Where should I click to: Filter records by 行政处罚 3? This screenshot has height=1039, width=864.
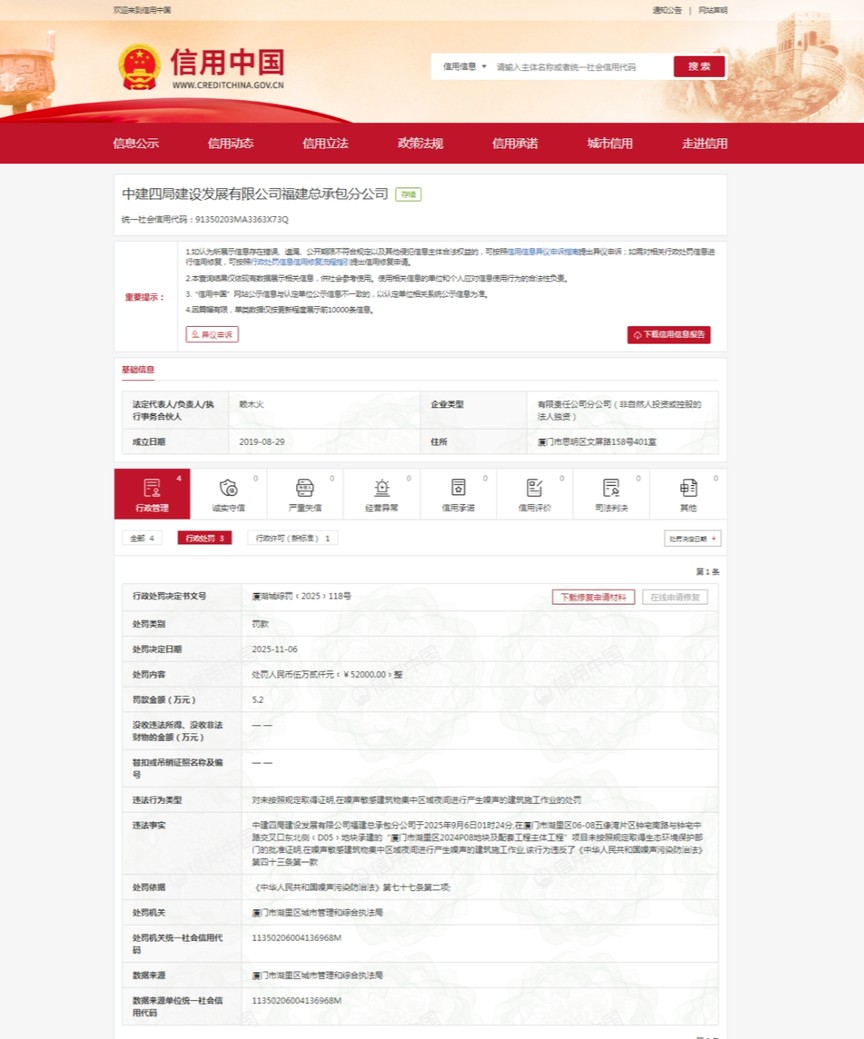(205, 538)
